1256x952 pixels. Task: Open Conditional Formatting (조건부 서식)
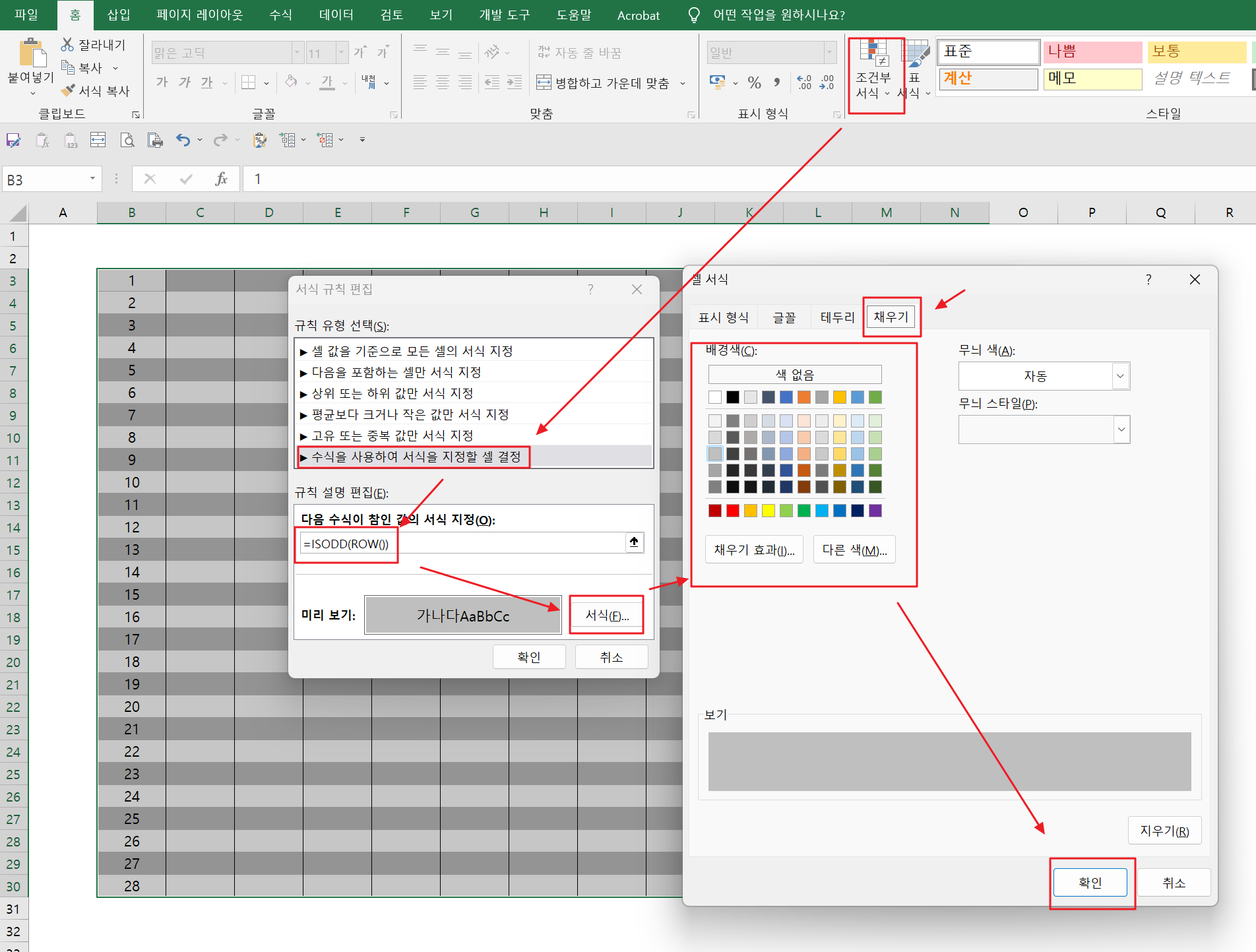874,71
